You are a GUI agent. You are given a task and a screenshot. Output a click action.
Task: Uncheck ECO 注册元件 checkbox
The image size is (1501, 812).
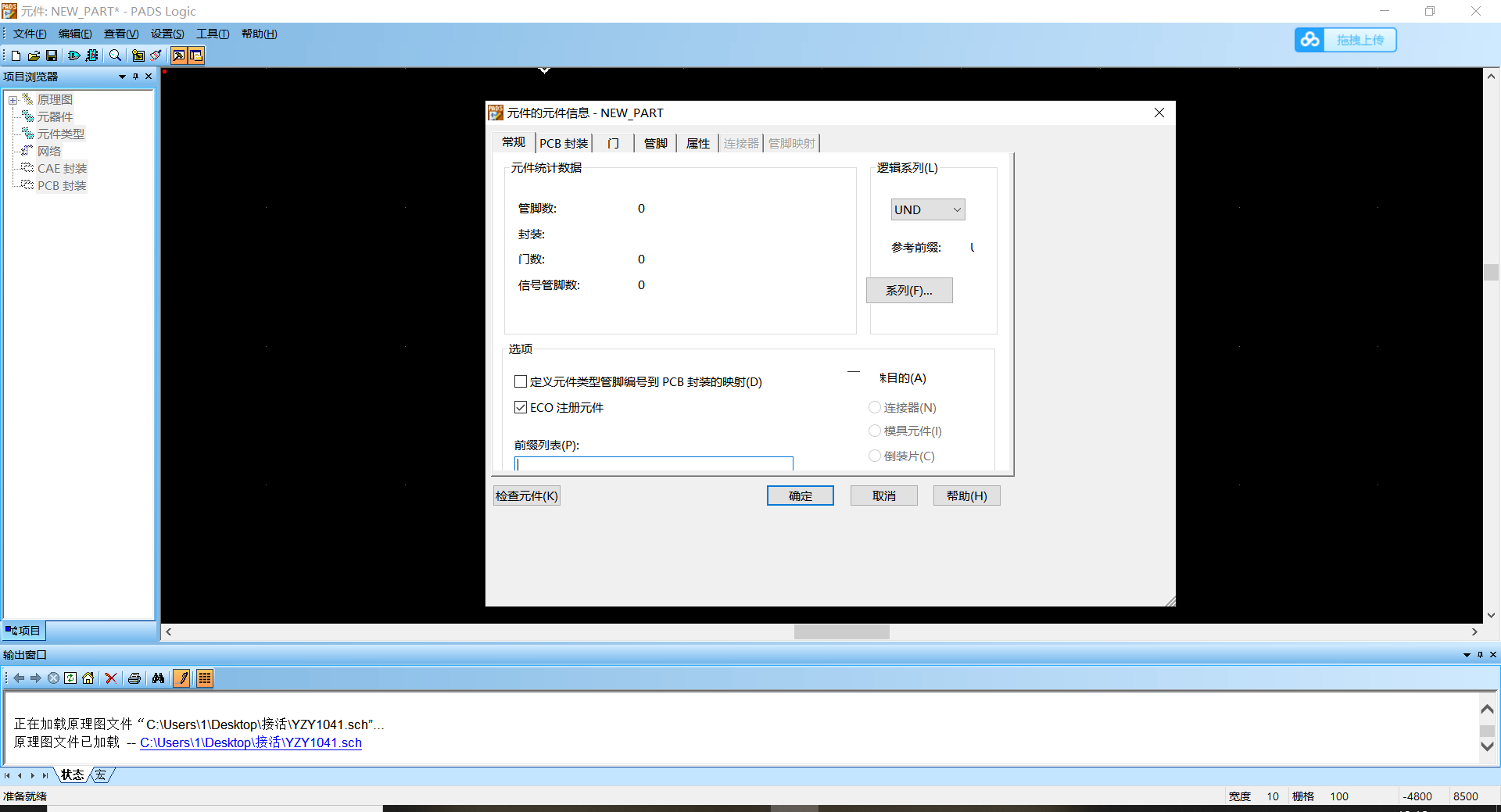(521, 407)
